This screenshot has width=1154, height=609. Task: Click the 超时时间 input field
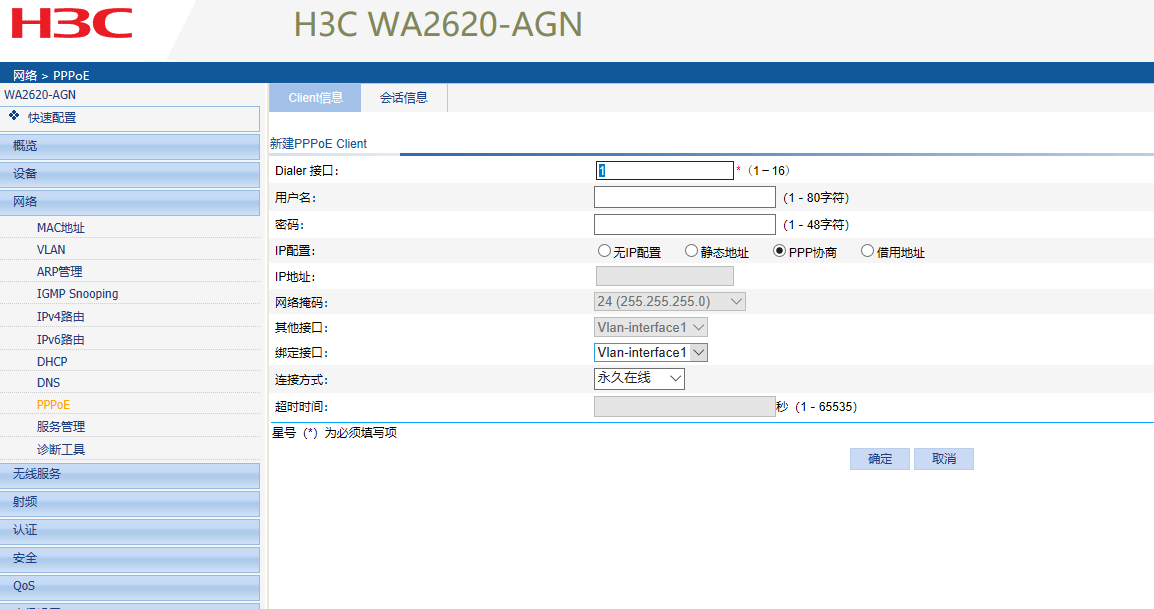(684, 406)
